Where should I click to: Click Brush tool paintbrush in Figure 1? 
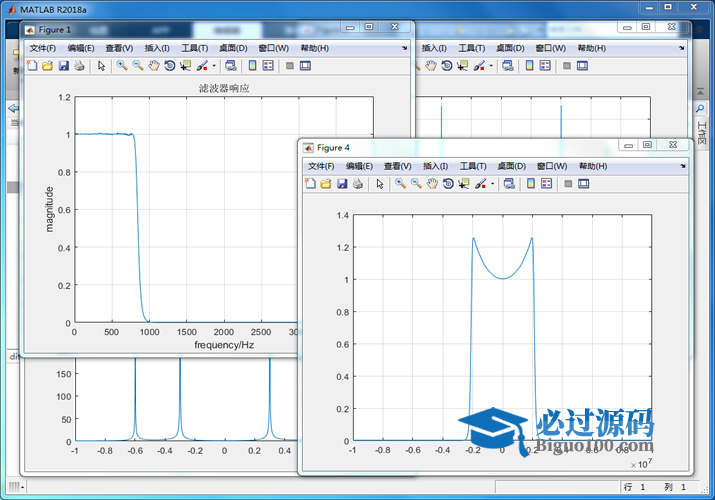pos(202,66)
